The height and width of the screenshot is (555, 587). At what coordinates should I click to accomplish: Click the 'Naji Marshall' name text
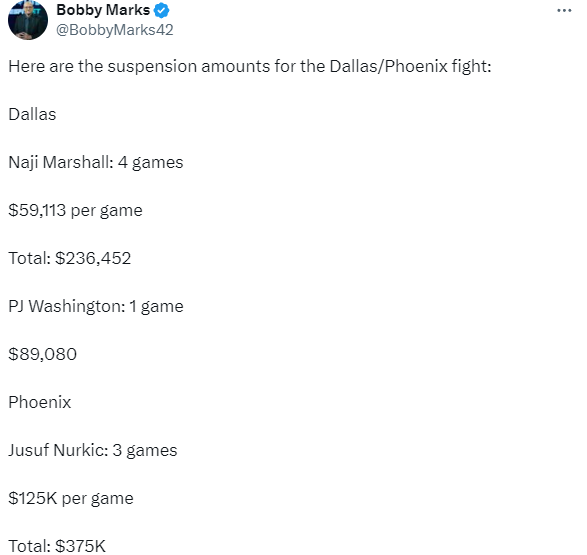coord(61,162)
